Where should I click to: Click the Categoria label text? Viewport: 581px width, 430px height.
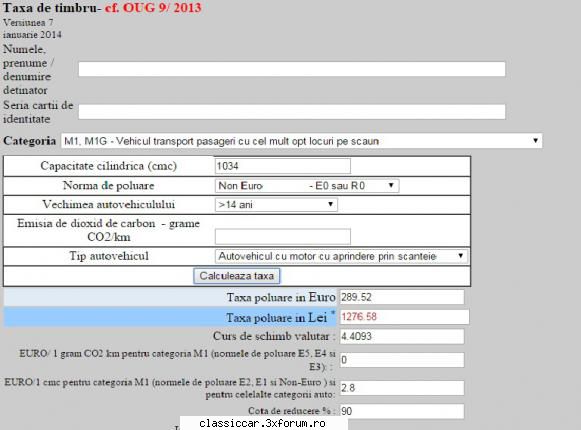[30, 141]
